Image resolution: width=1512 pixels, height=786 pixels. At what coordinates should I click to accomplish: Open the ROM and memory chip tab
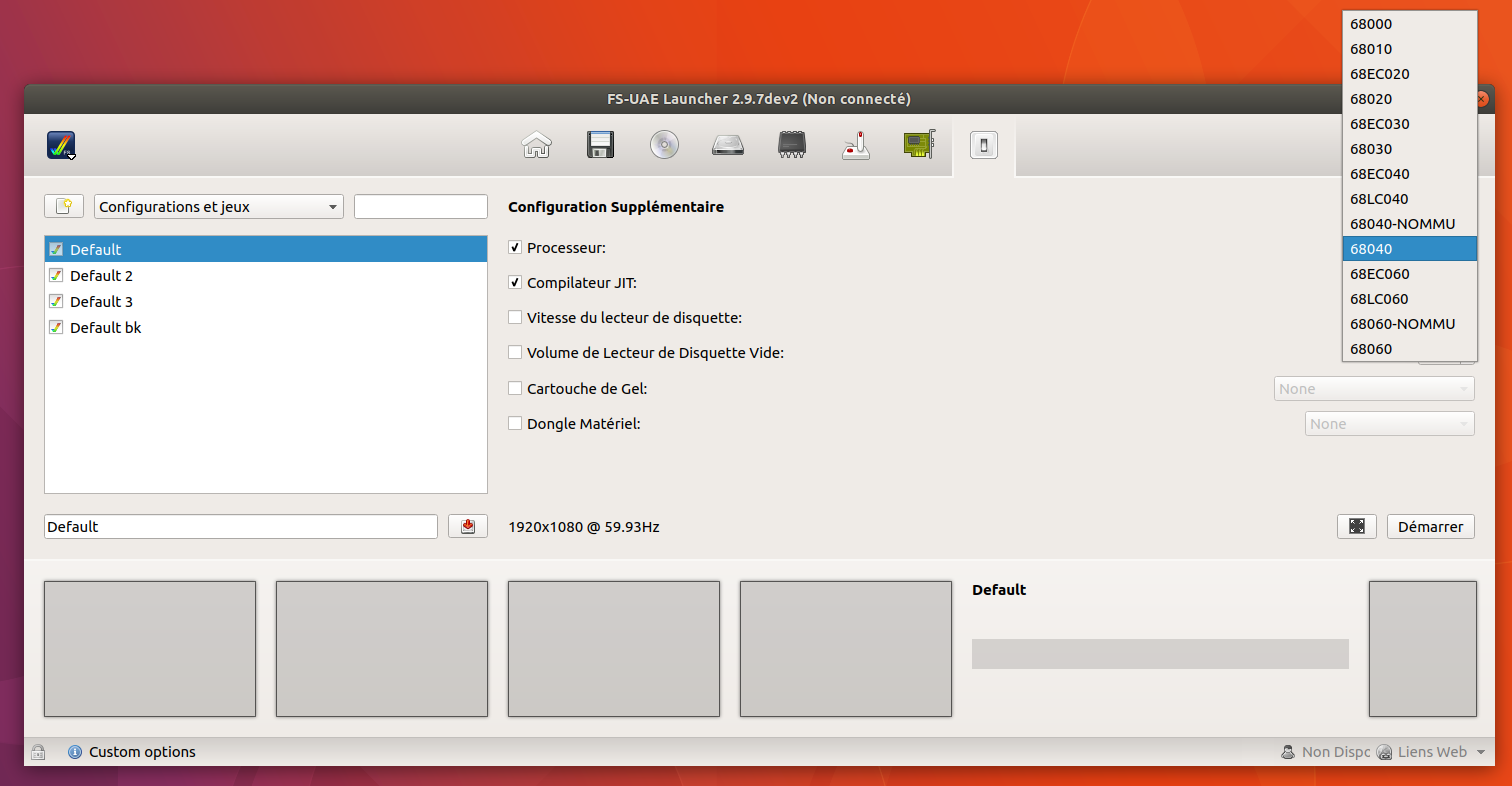[x=792, y=146]
